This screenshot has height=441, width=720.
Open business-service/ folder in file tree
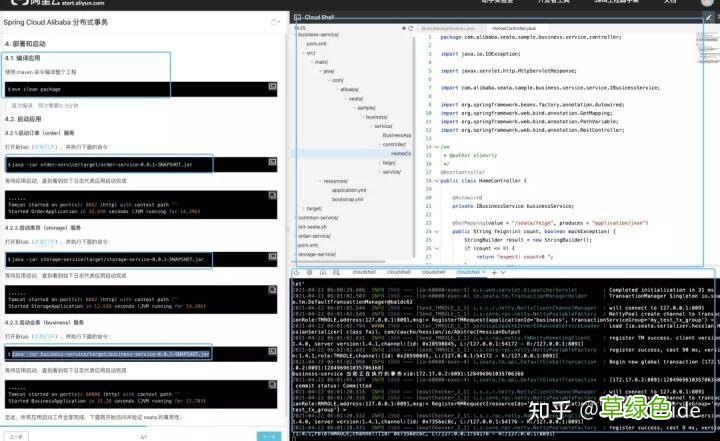pyautogui.click(x=318, y=34)
